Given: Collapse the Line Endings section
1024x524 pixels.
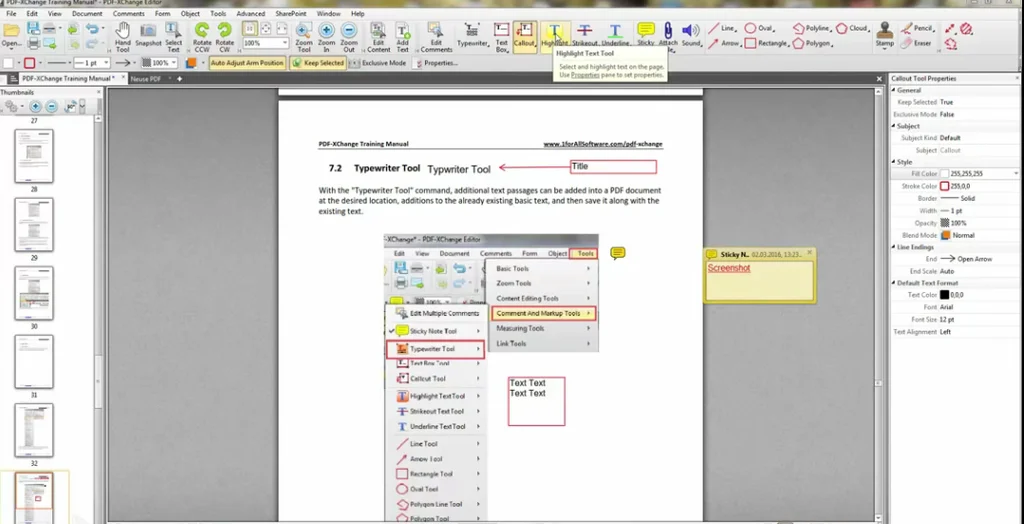Looking at the screenshot, I should 894,247.
